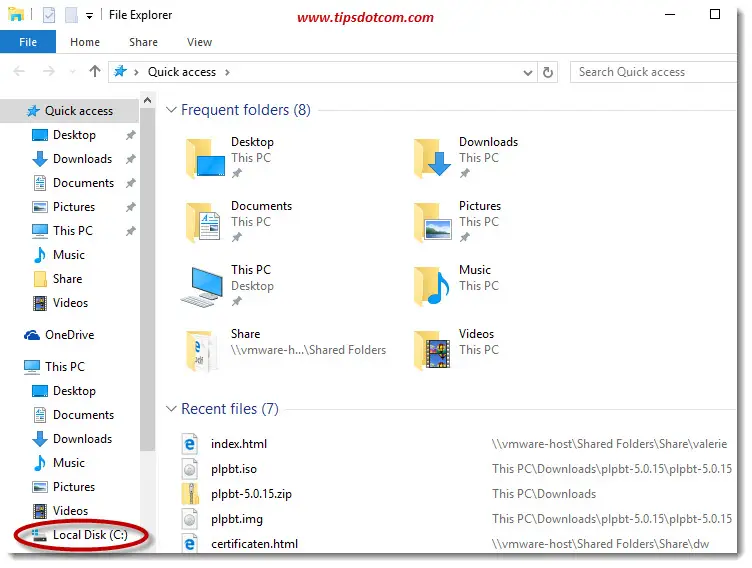This screenshot has height=568, width=752.
Task: Select the index.html recent file
Action: click(239, 444)
